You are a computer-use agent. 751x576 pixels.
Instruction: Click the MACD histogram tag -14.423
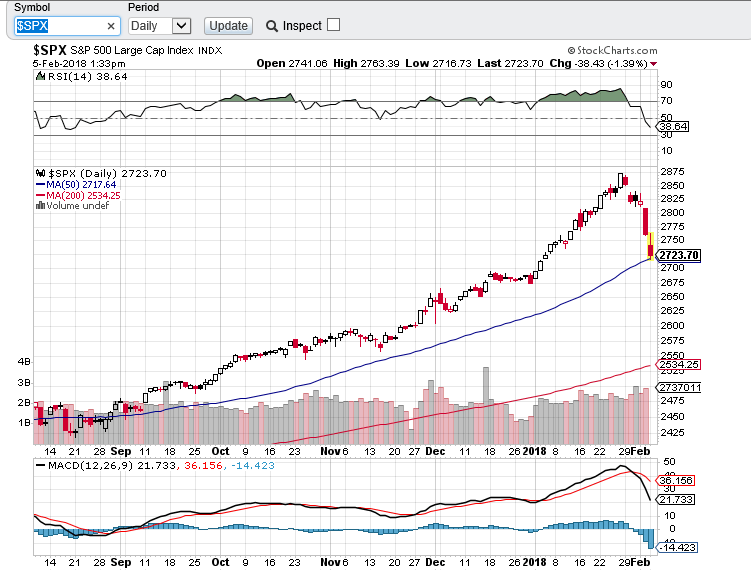point(677,547)
